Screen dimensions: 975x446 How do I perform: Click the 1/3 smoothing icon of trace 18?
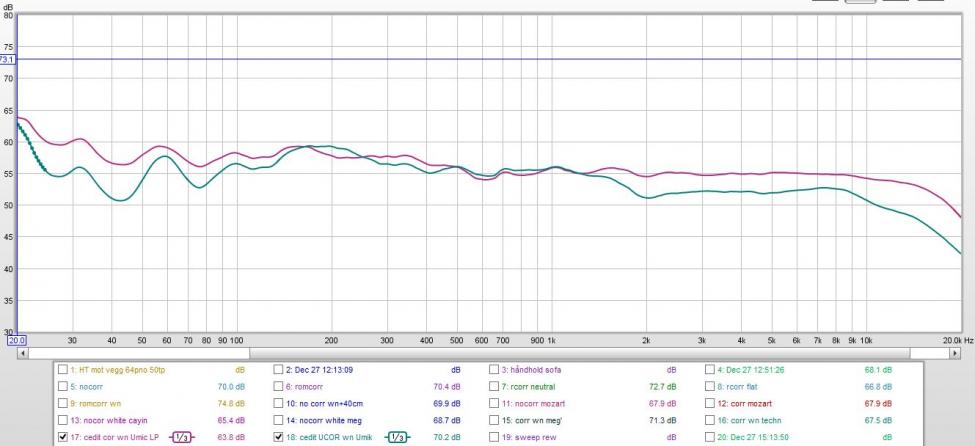pos(396,437)
